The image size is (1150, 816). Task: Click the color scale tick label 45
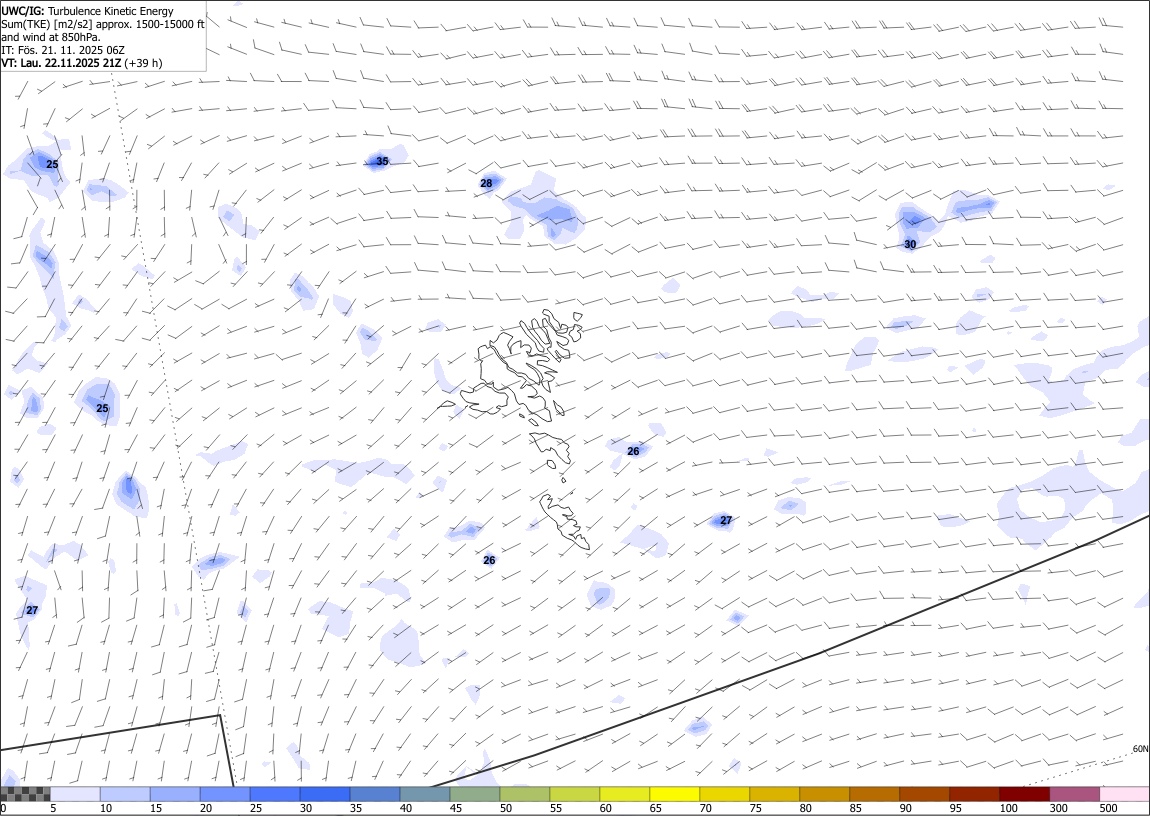(x=455, y=808)
